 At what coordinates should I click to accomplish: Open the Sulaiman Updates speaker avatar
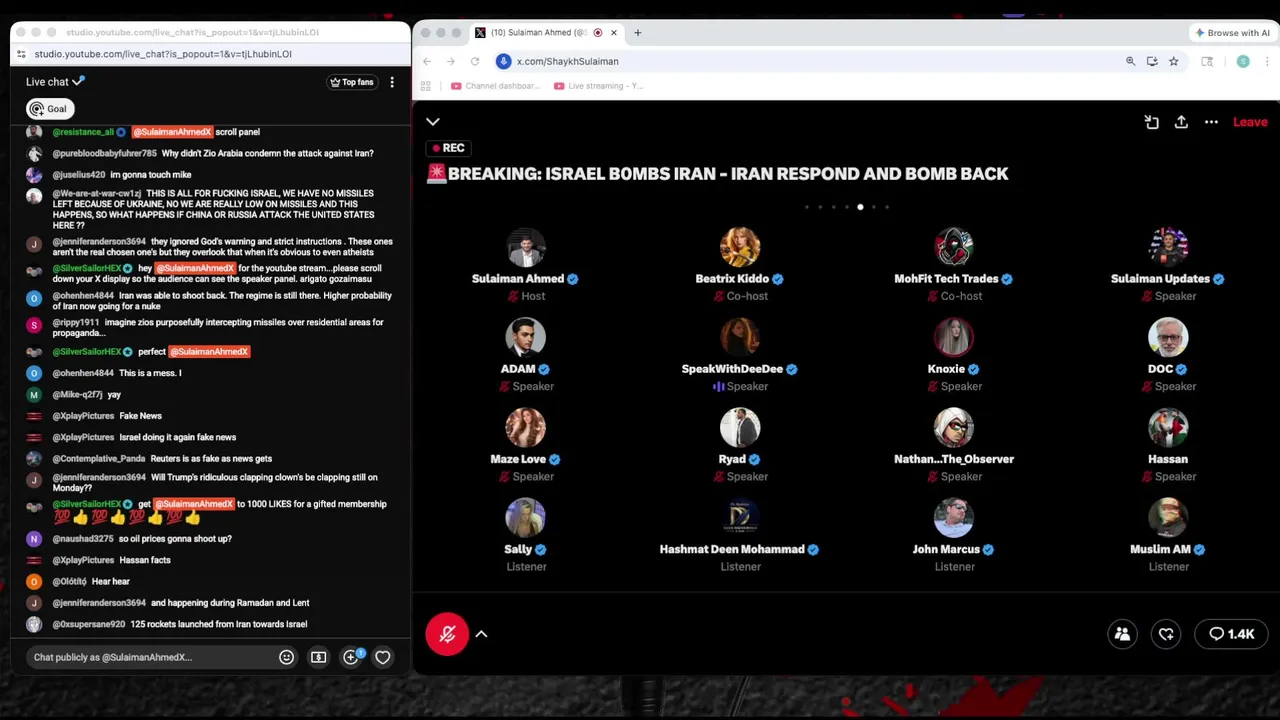1168,247
